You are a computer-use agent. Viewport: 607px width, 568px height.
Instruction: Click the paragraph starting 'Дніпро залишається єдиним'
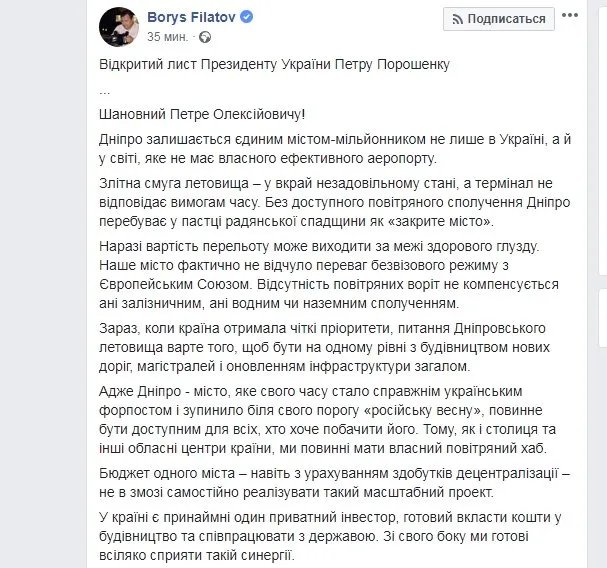tap(320, 146)
